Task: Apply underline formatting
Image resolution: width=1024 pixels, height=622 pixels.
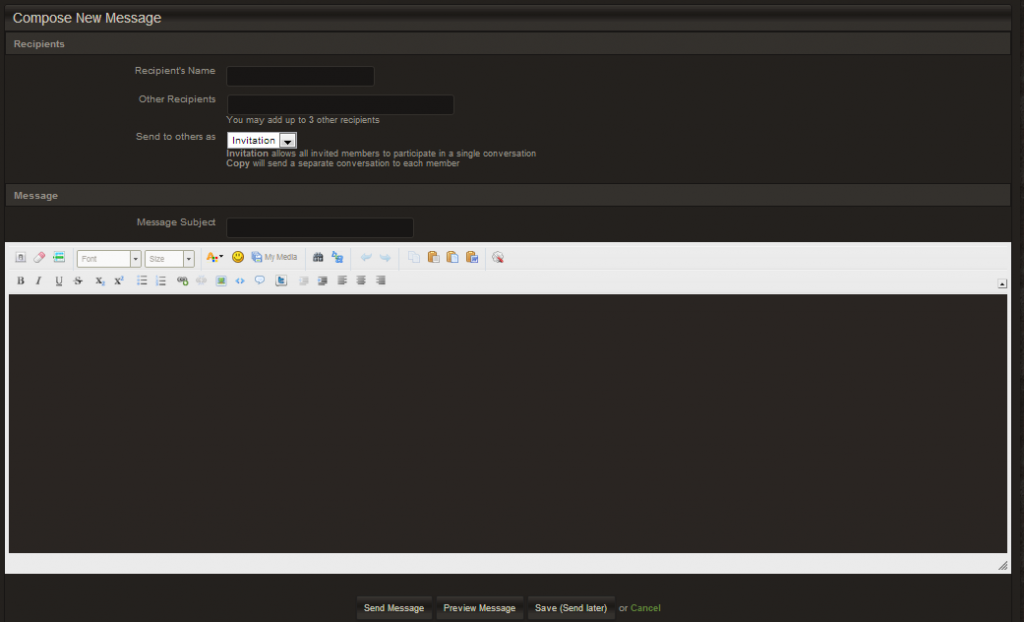Action: (59, 281)
